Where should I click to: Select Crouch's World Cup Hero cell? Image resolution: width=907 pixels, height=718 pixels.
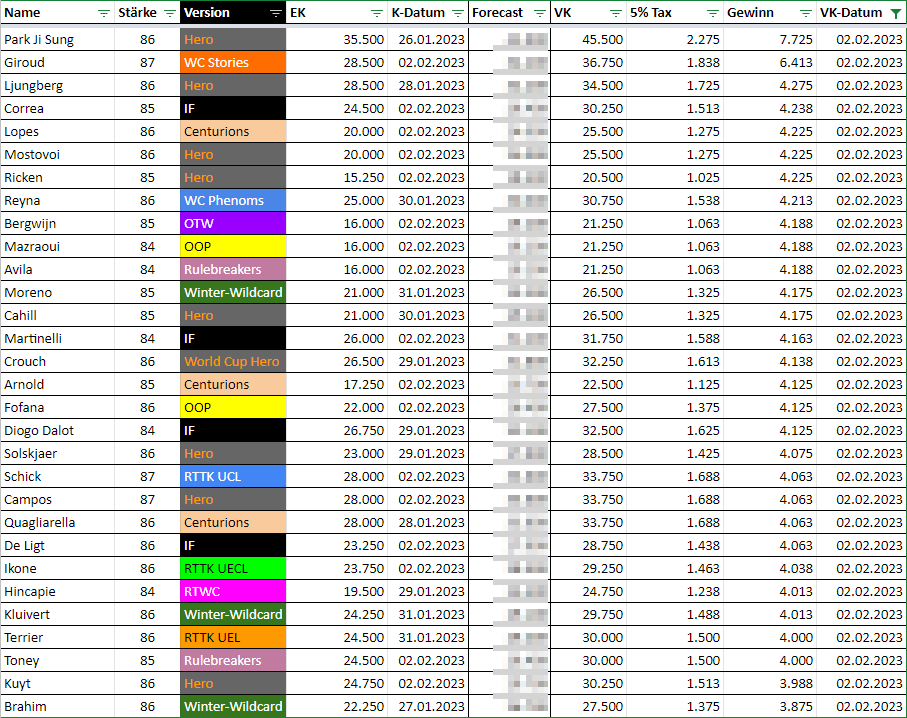click(233, 362)
